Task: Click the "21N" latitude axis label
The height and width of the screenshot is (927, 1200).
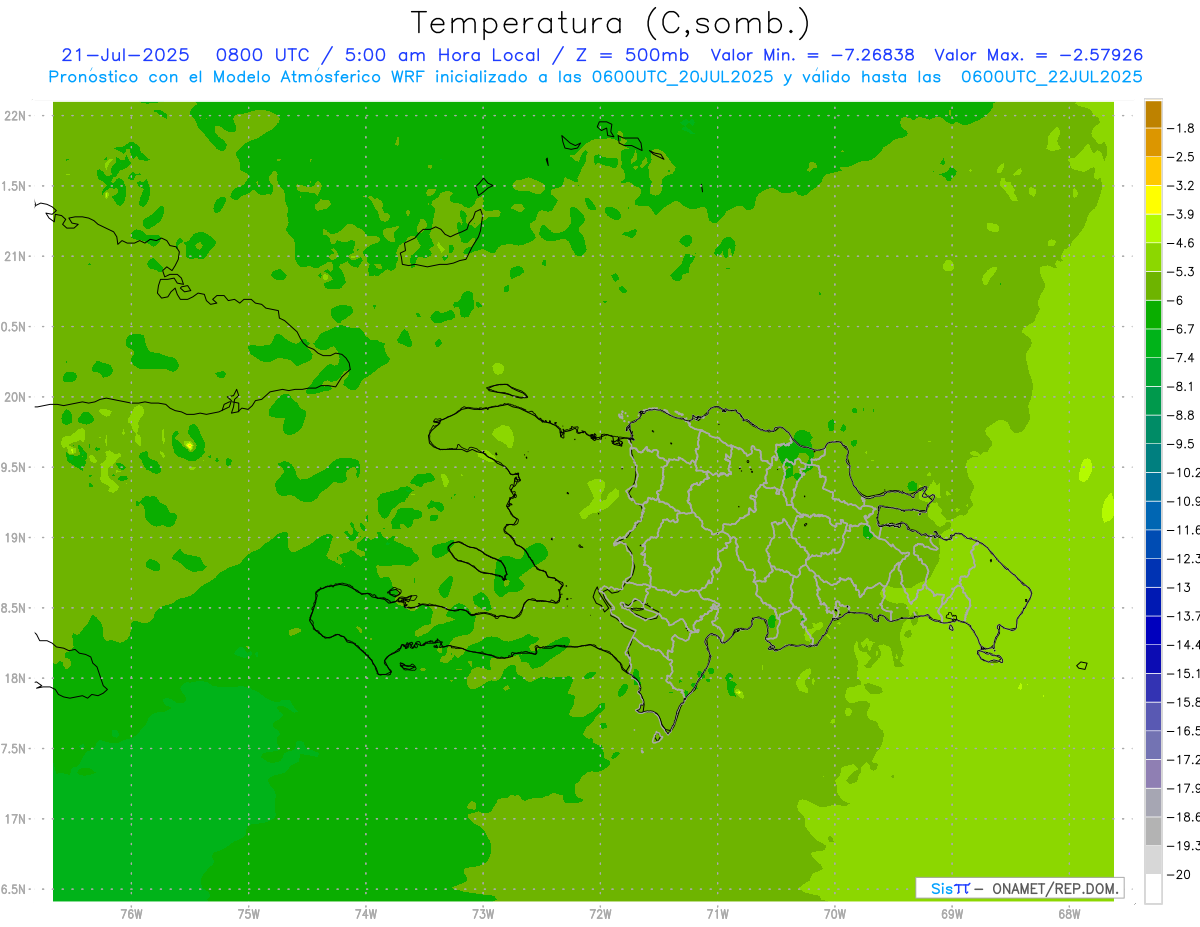Action: click(17, 257)
